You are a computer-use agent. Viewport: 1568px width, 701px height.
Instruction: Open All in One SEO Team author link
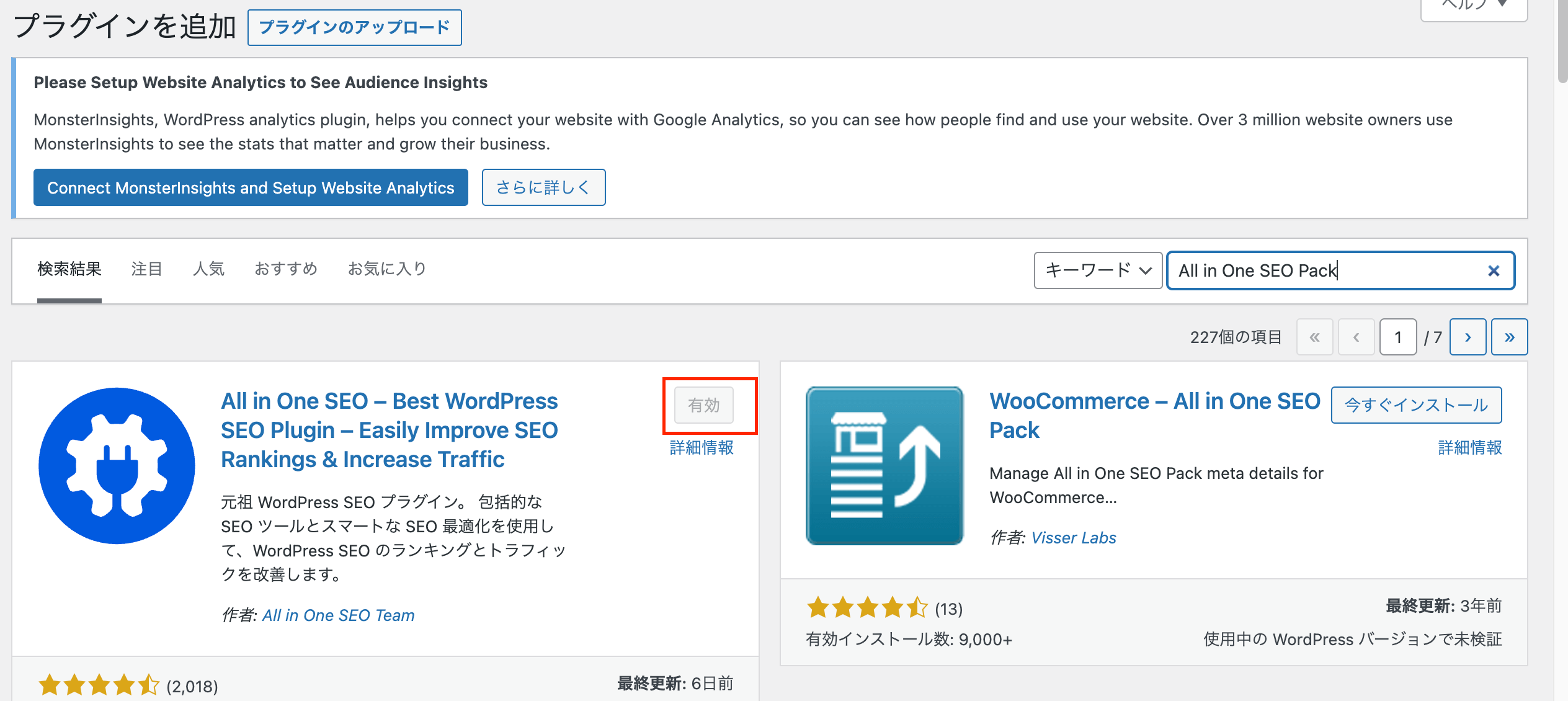tap(338, 615)
